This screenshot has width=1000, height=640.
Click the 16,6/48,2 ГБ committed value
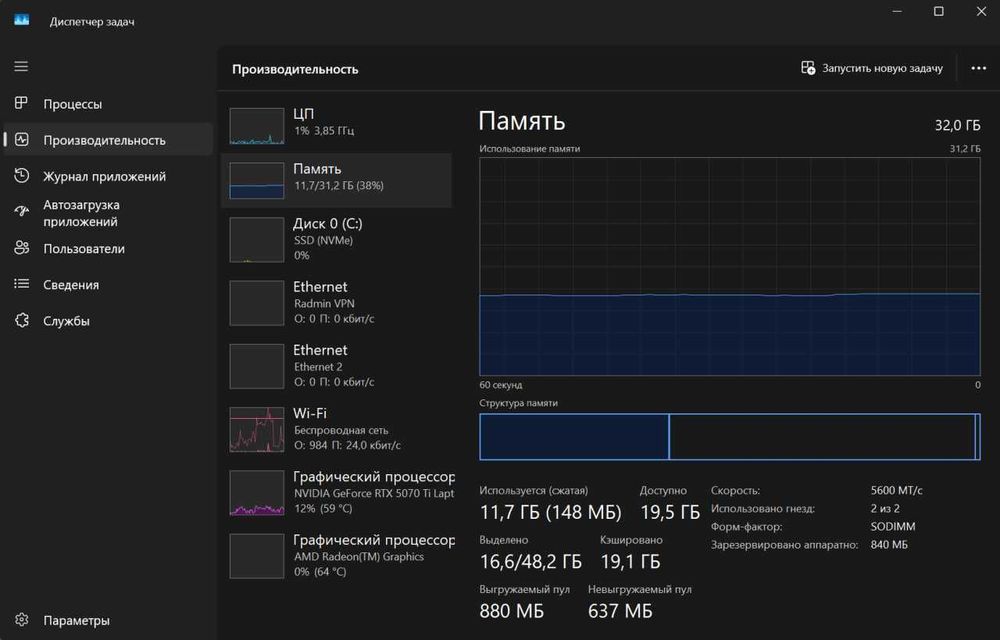pyautogui.click(x=531, y=561)
